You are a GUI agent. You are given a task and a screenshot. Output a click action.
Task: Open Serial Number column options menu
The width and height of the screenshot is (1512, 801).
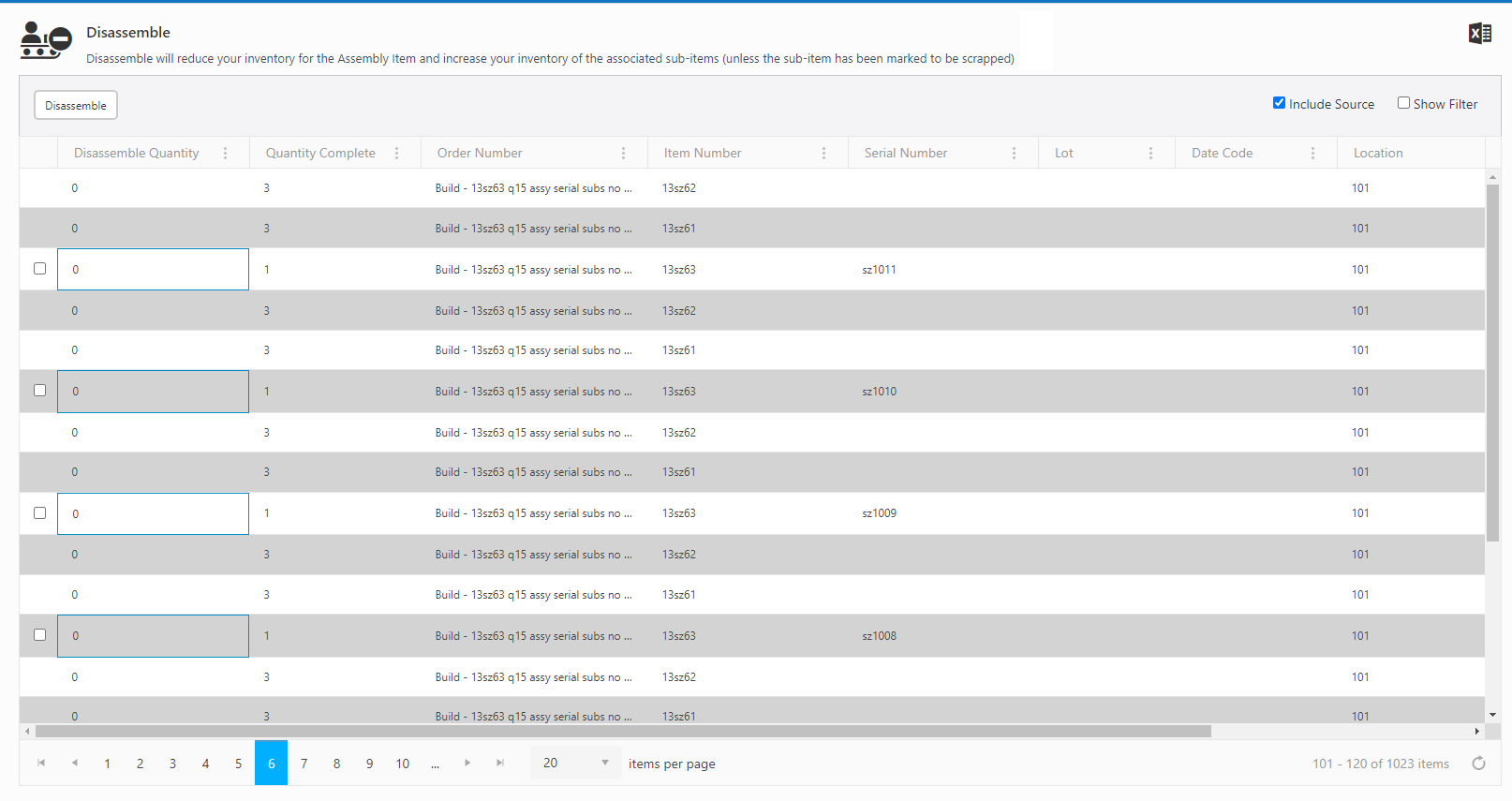coord(1014,153)
